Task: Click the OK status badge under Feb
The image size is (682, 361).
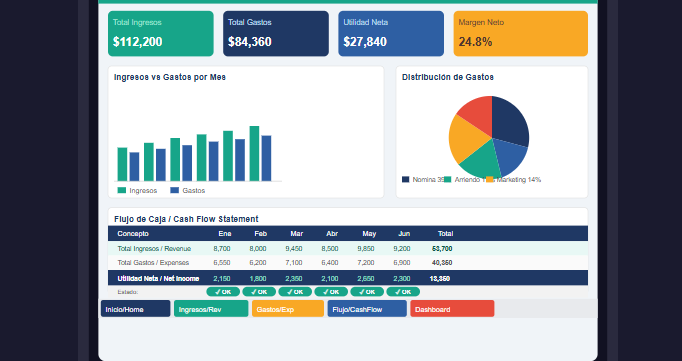Action: click(x=259, y=292)
